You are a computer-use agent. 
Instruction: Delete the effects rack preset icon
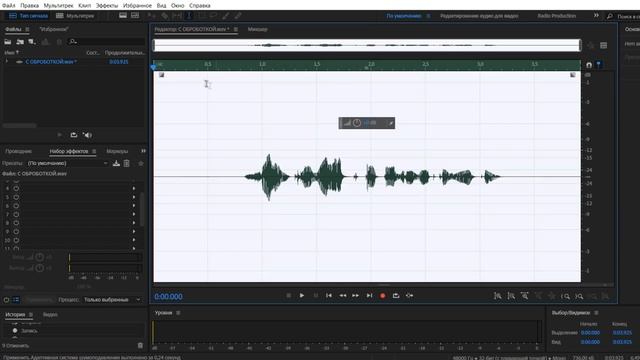(x=127, y=163)
